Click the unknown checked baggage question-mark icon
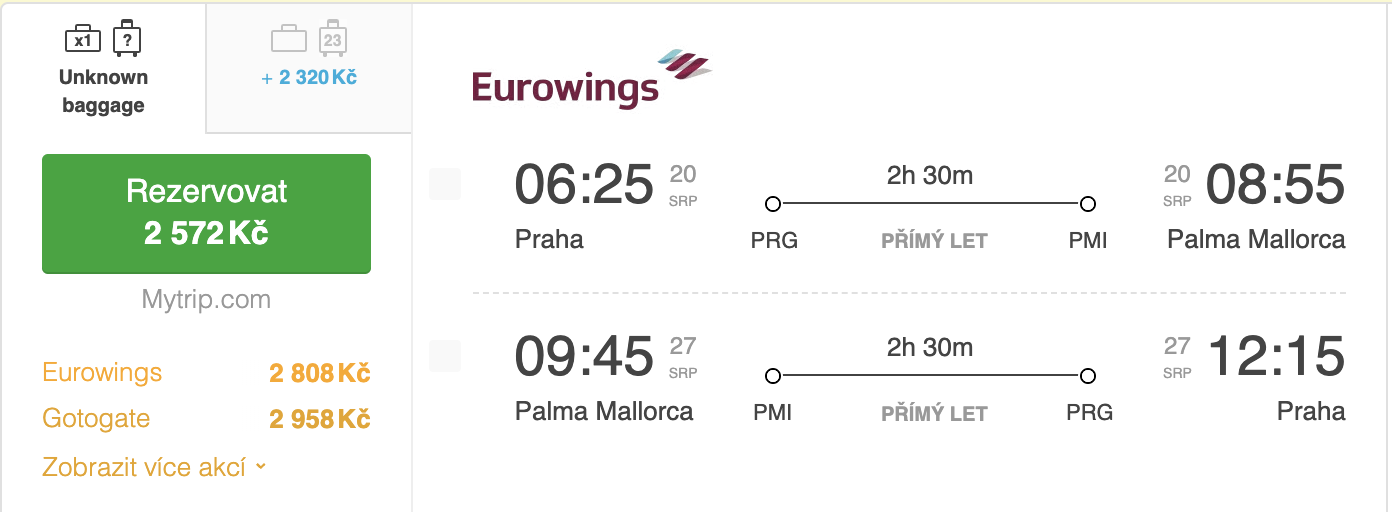This screenshot has width=1392, height=512. tap(126, 38)
